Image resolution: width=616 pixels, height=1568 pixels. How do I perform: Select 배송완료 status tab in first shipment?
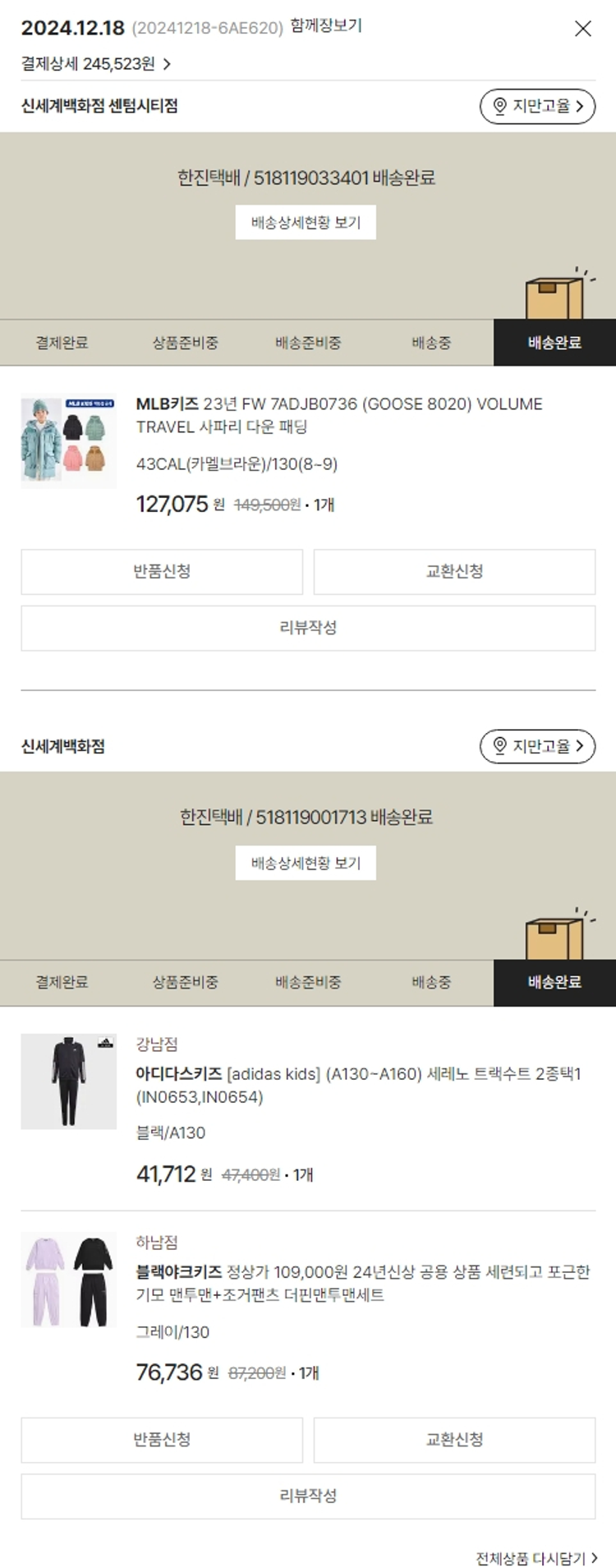(x=554, y=343)
